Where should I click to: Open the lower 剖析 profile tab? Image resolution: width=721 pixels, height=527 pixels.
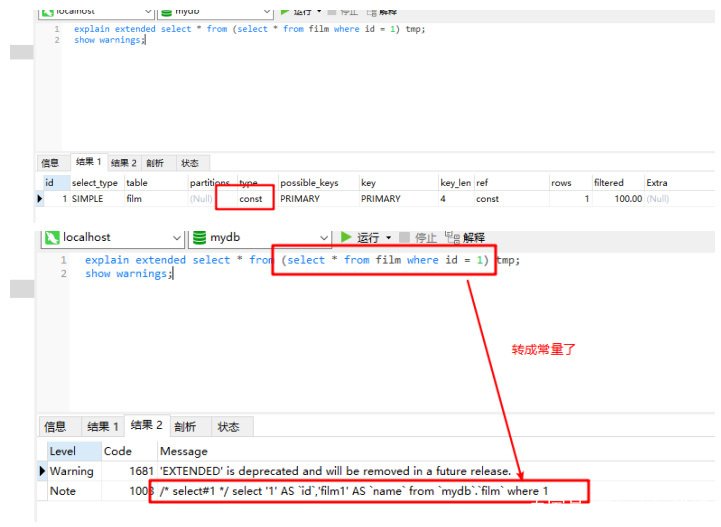[x=185, y=427]
